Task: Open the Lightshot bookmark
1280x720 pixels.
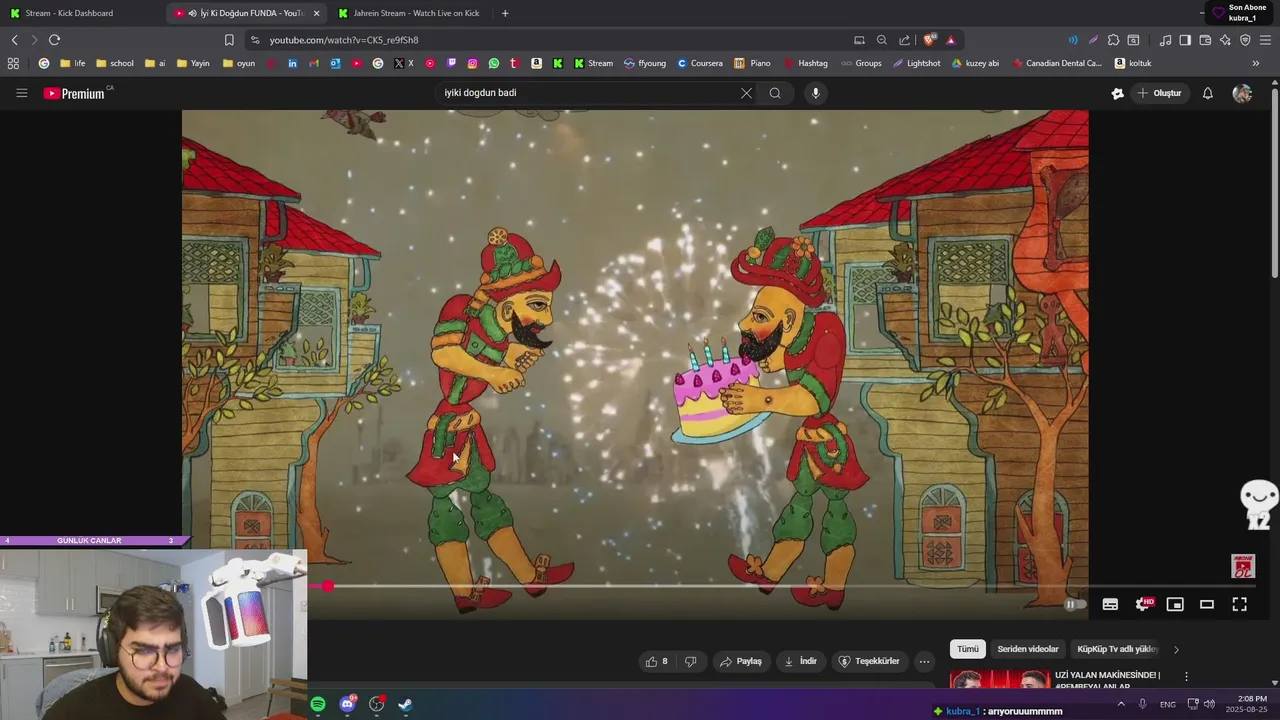Action: pyautogui.click(x=918, y=63)
